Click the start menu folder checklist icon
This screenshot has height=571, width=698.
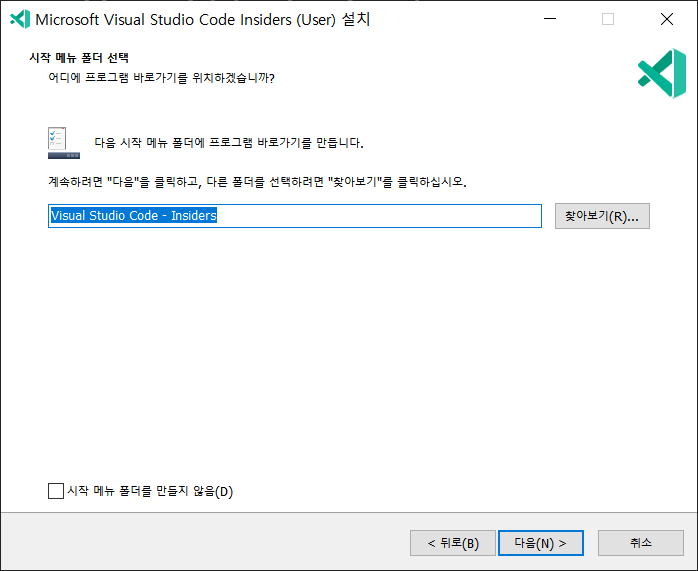(x=64, y=143)
